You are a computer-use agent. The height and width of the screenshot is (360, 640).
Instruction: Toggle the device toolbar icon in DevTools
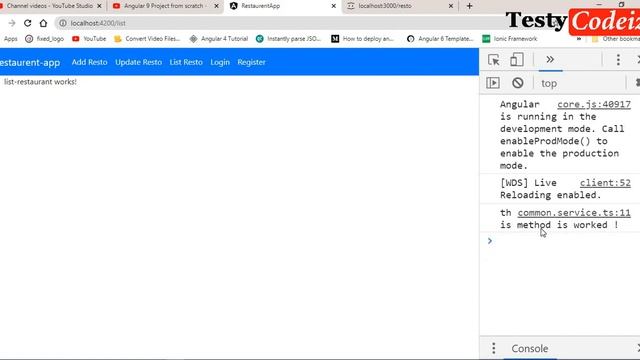(517, 60)
